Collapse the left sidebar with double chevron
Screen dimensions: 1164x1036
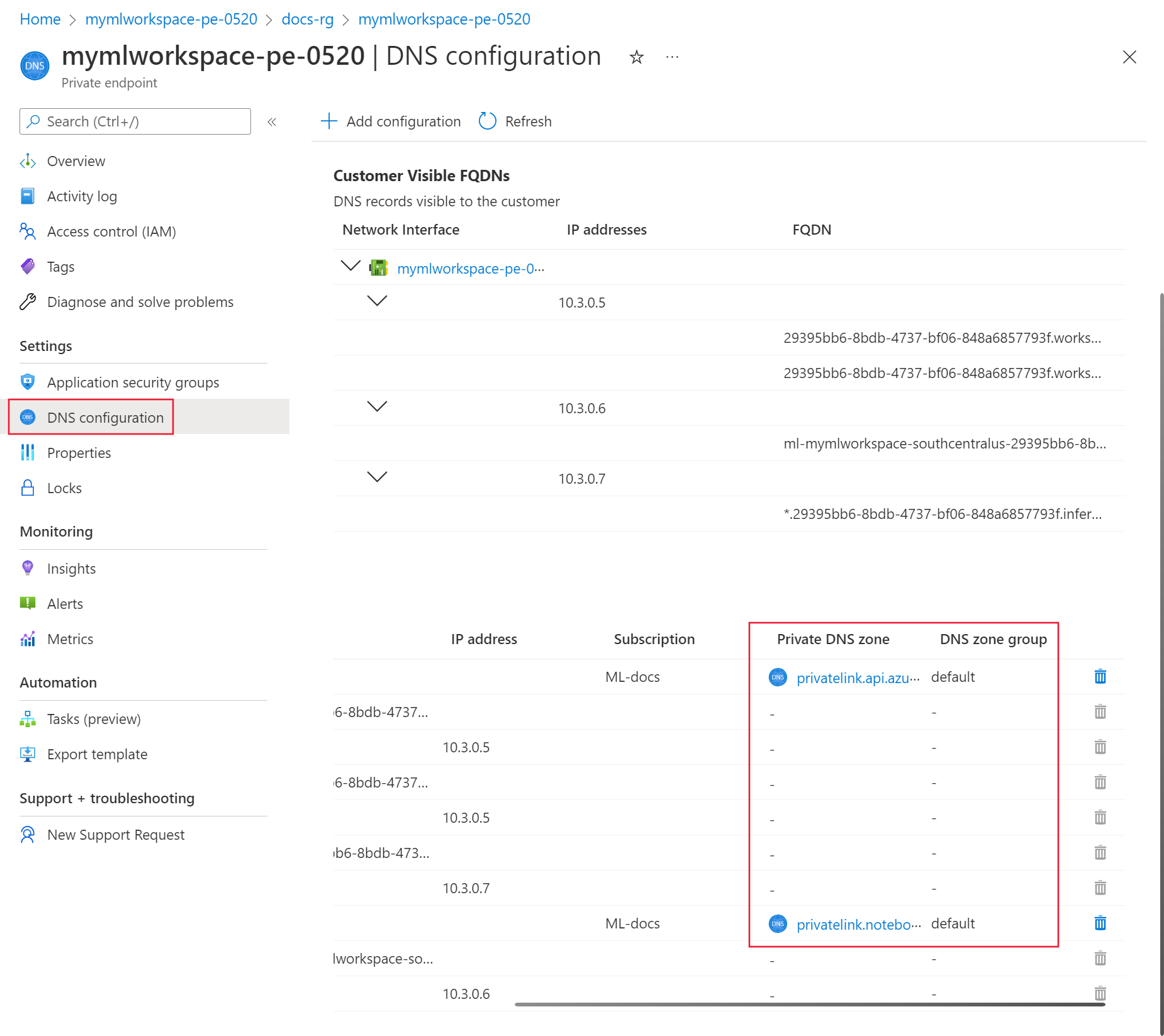[272, 121]
